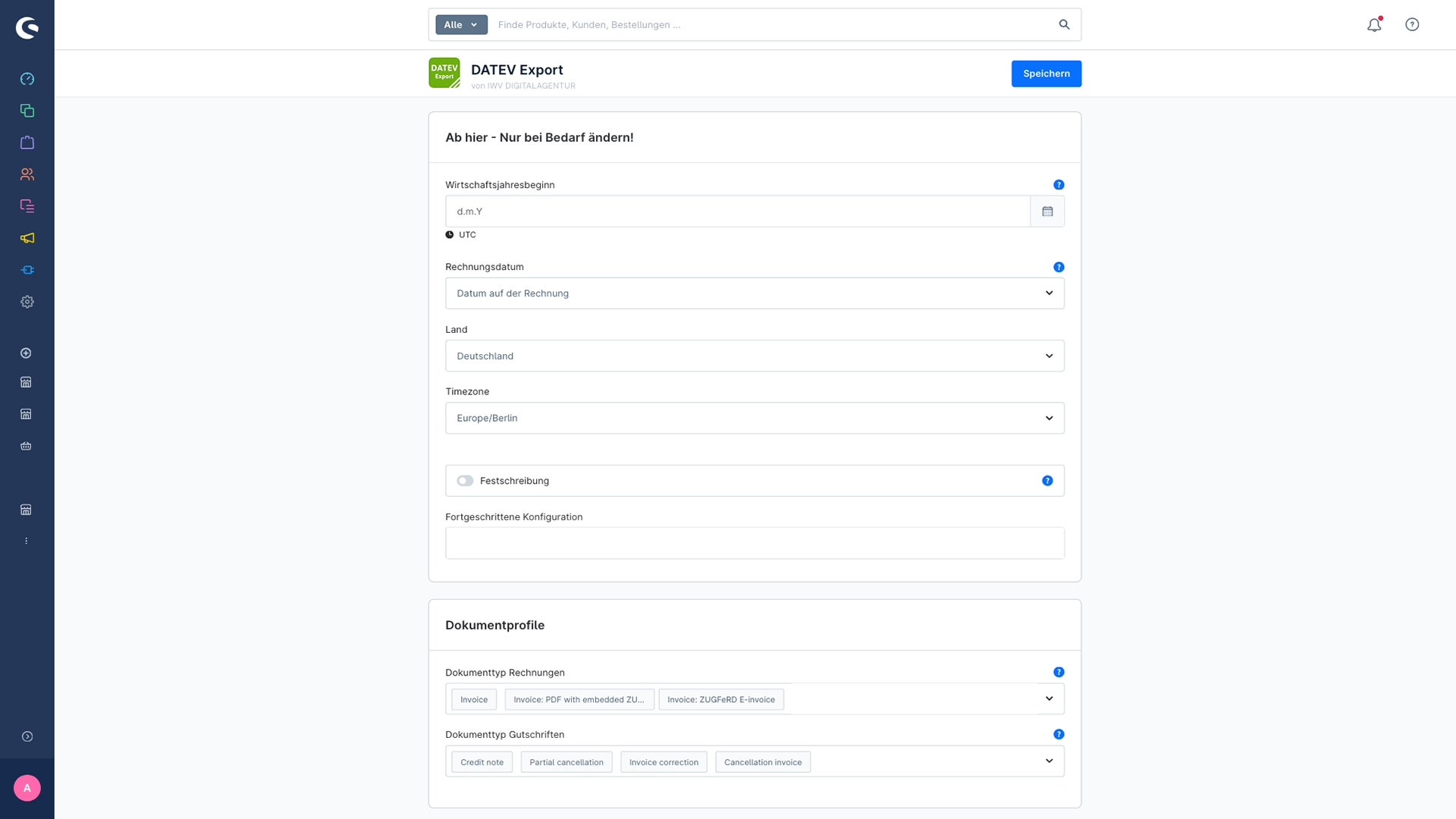The height and width of the screenshot is (819, 1456).
Task: Click the Partial cancellation tag
Action: point(566,762)
